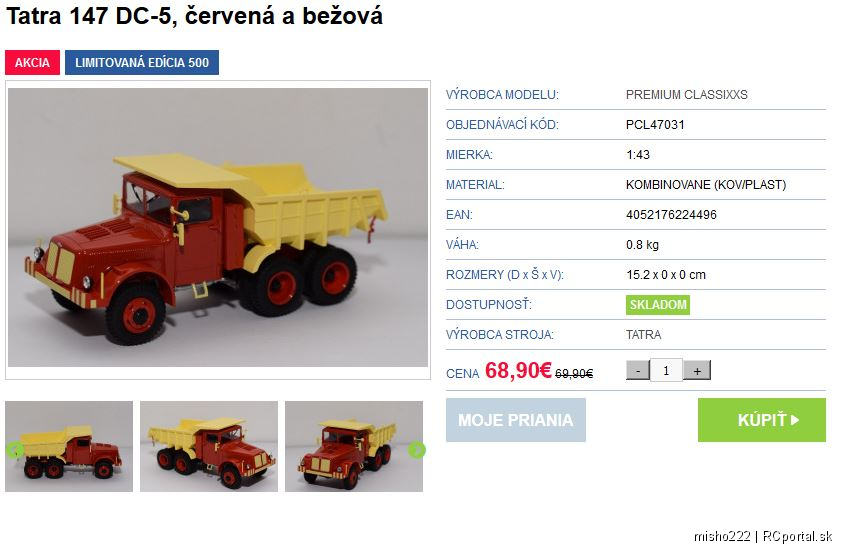Click the red 68,90€ sale price

(x=518, y=370)
